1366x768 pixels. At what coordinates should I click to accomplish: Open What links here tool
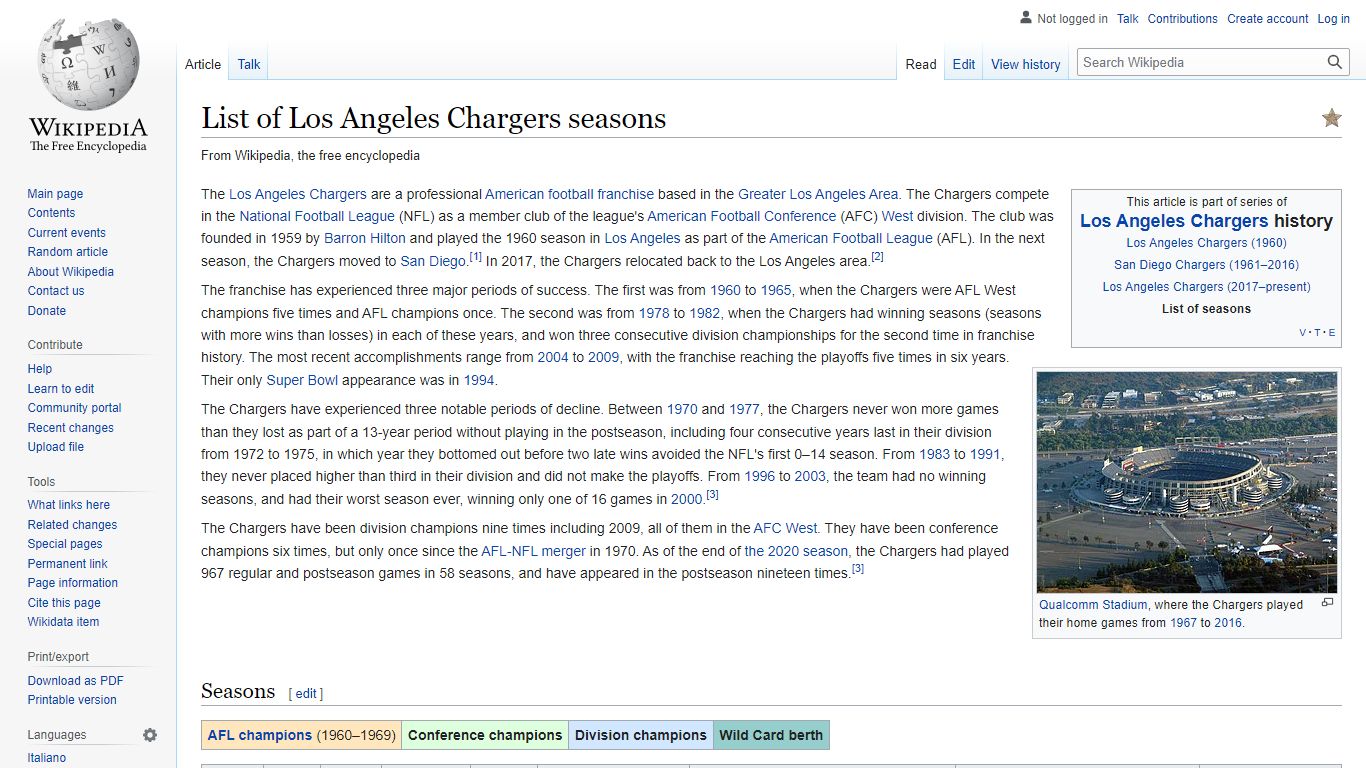click(x=68, y=505)
